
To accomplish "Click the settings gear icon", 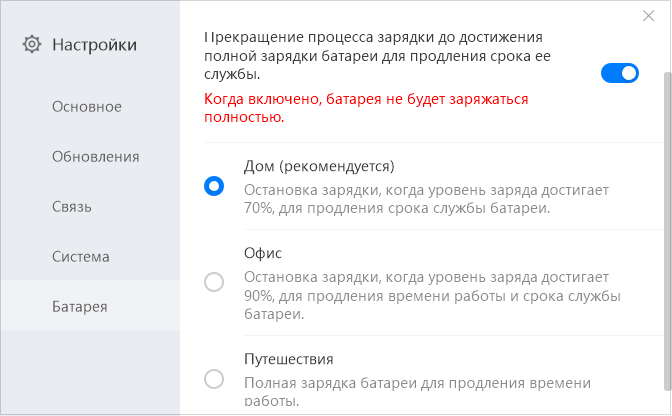I will click(x=32, y=44).
